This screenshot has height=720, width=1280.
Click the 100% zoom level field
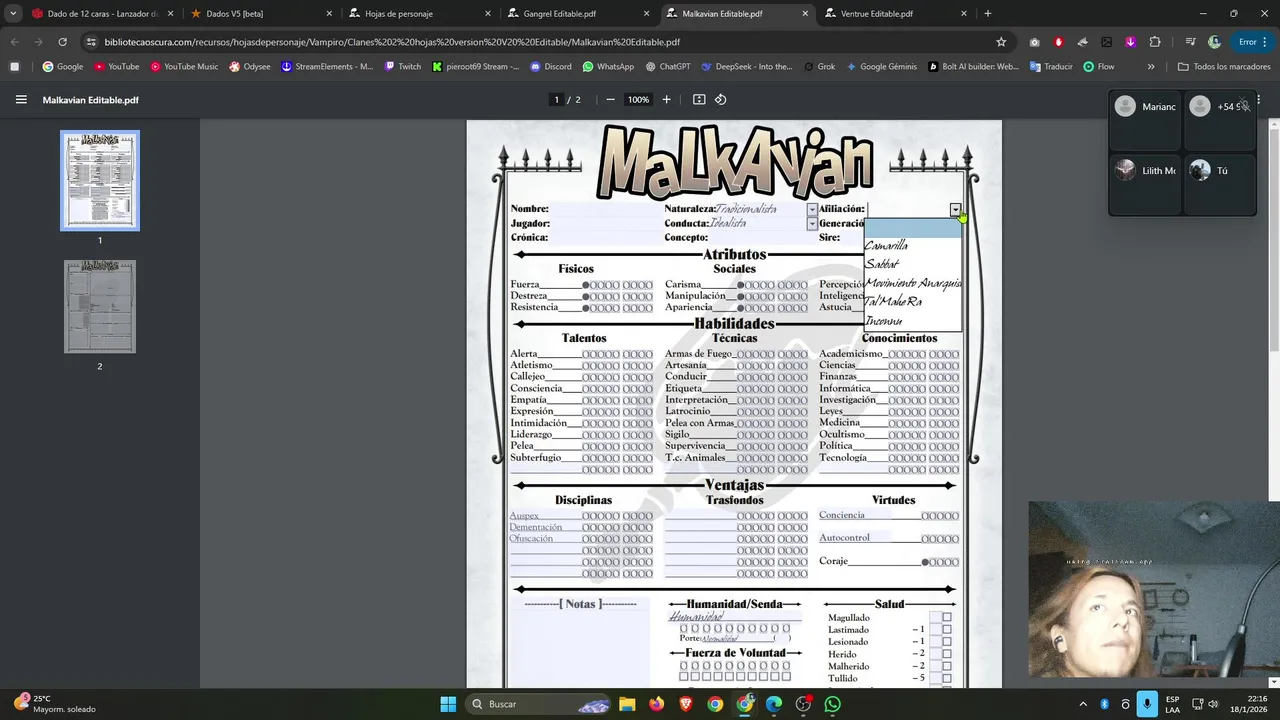coord(638,100)
